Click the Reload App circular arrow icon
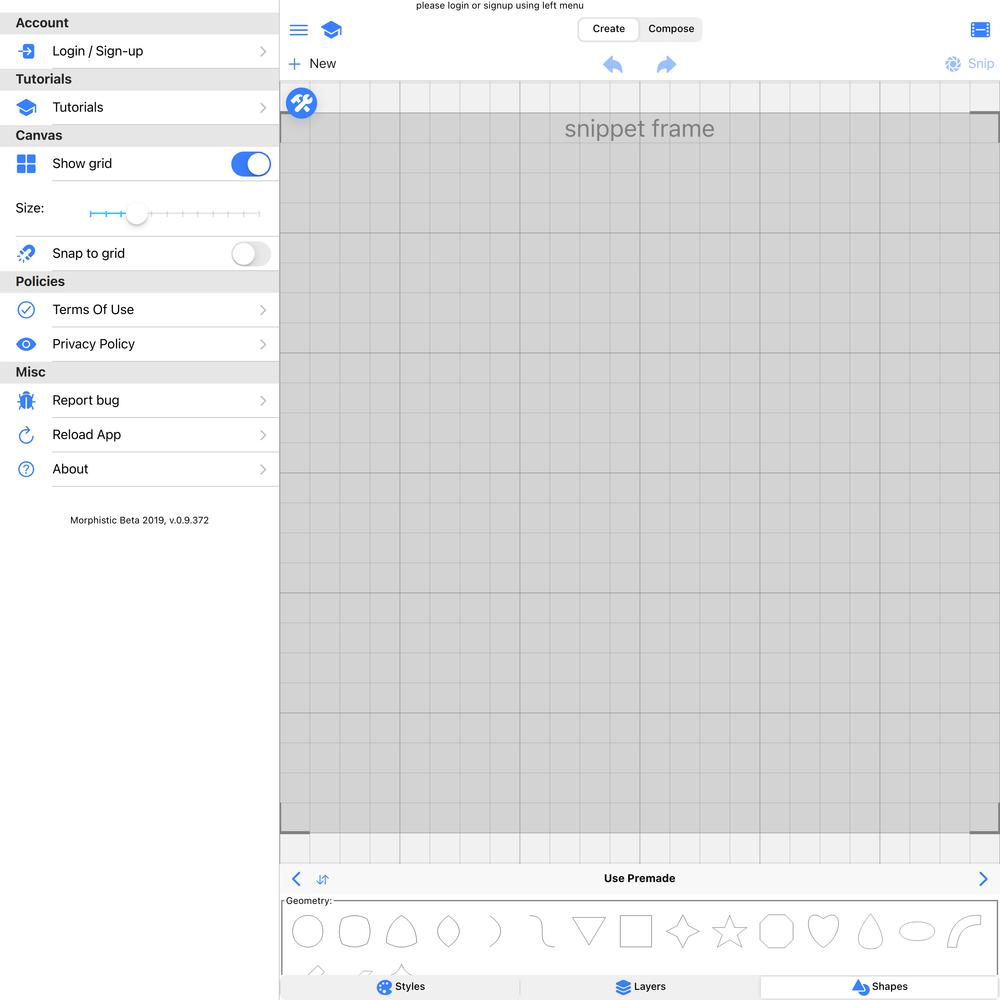 click(26, 435)
